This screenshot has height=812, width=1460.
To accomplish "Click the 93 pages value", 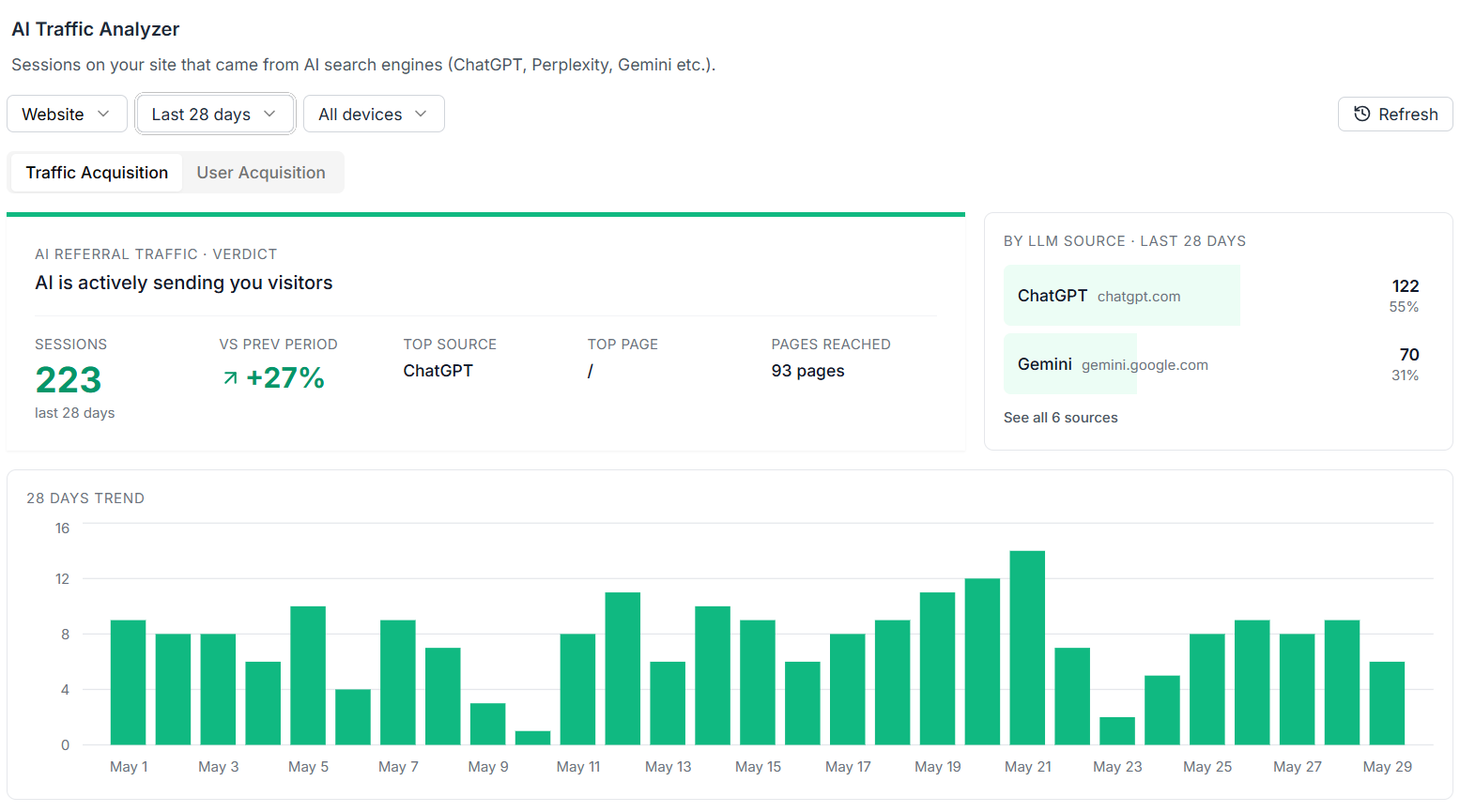I will (808, 371).
